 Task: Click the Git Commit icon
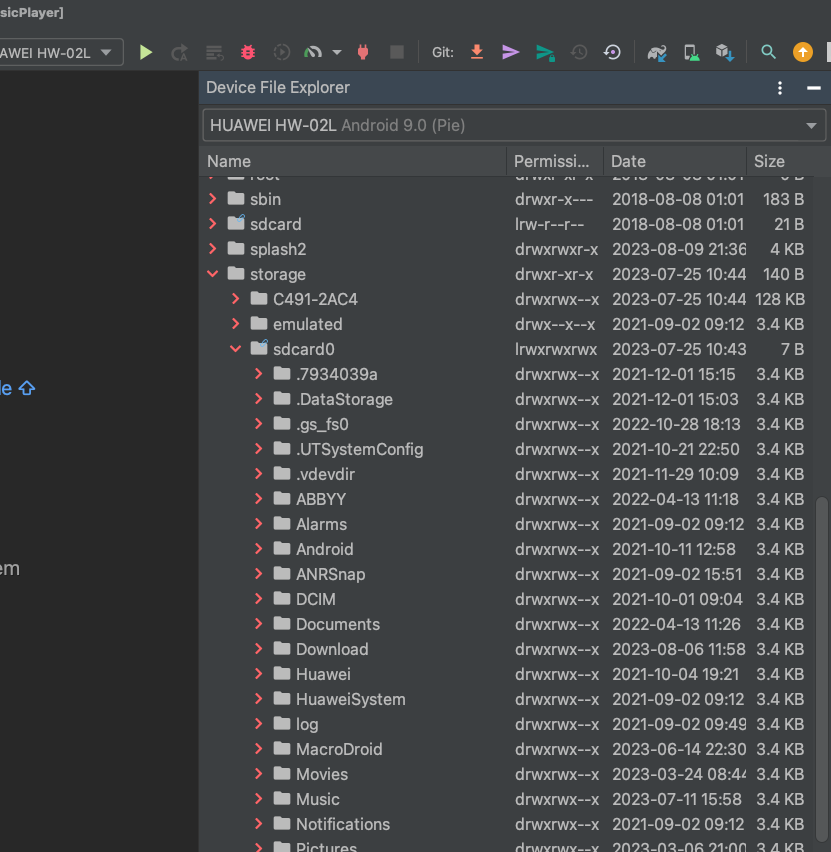[x=511, y=52]
